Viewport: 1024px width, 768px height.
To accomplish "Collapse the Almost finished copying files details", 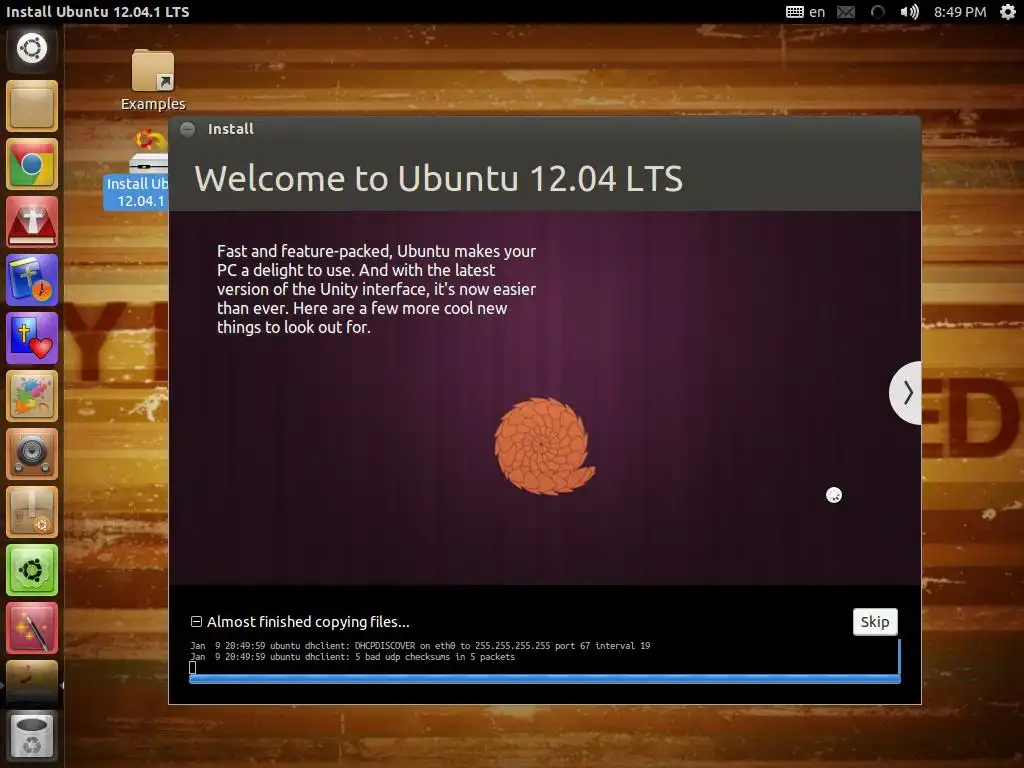I will (x=196, y=622).
